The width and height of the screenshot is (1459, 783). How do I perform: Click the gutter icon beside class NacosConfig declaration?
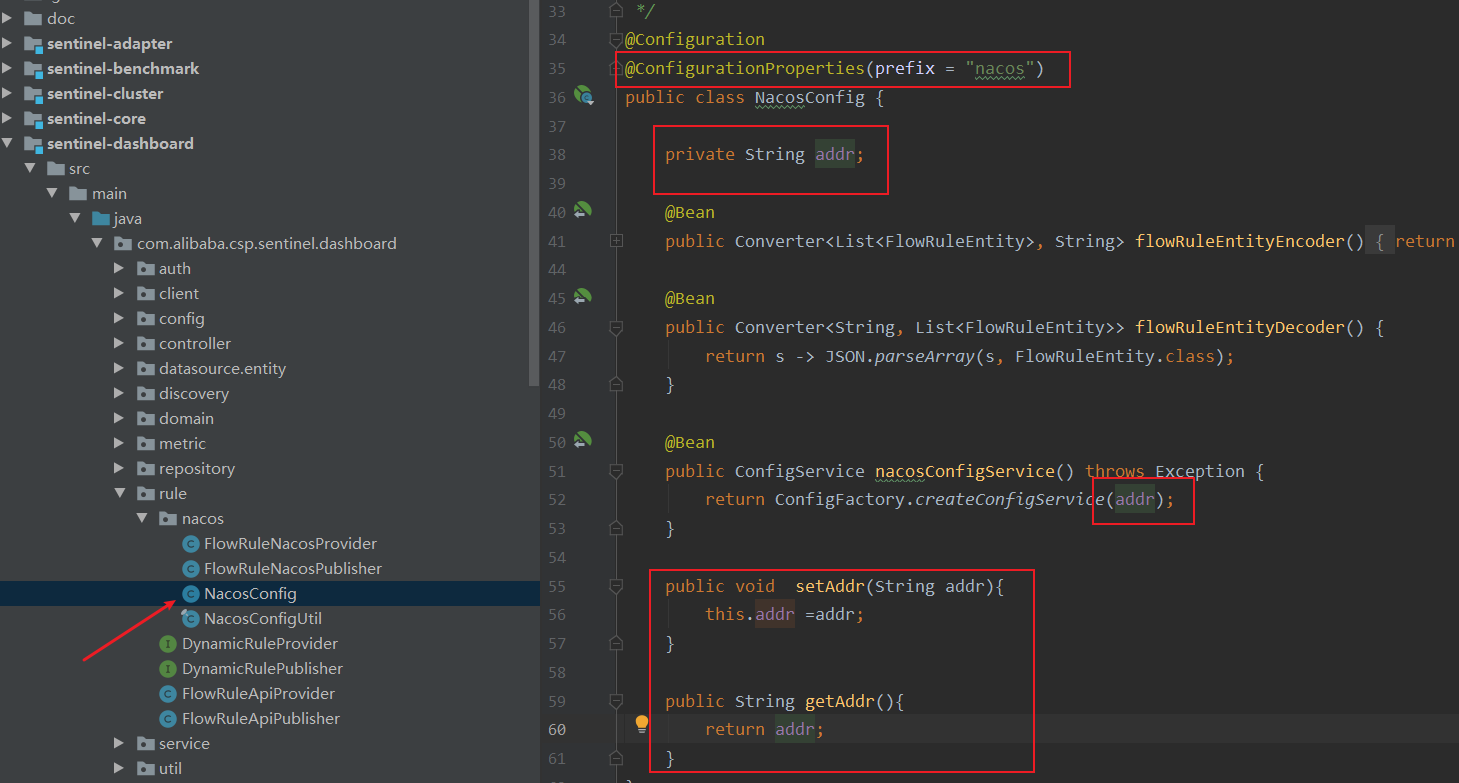pyautogui.click(x=584, y=97)
